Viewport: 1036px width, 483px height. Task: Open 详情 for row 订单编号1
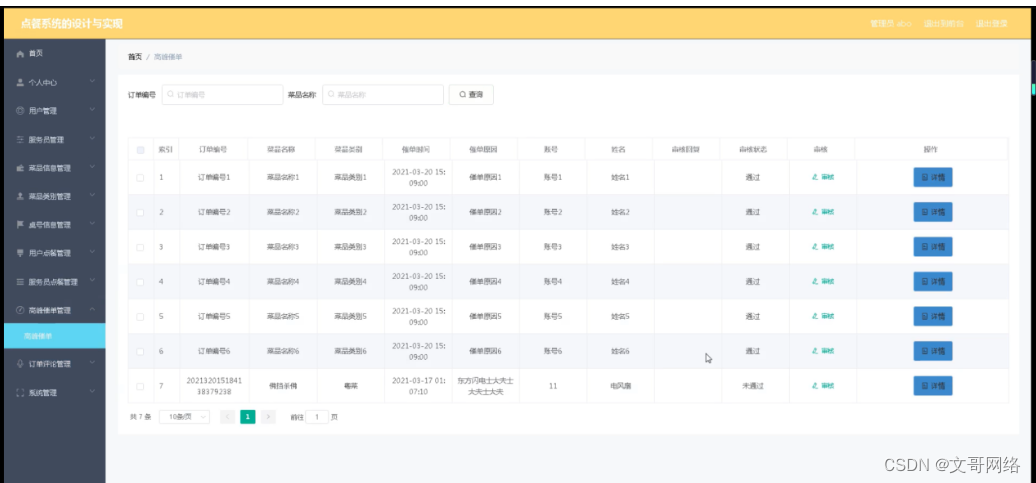coord(933,177)
